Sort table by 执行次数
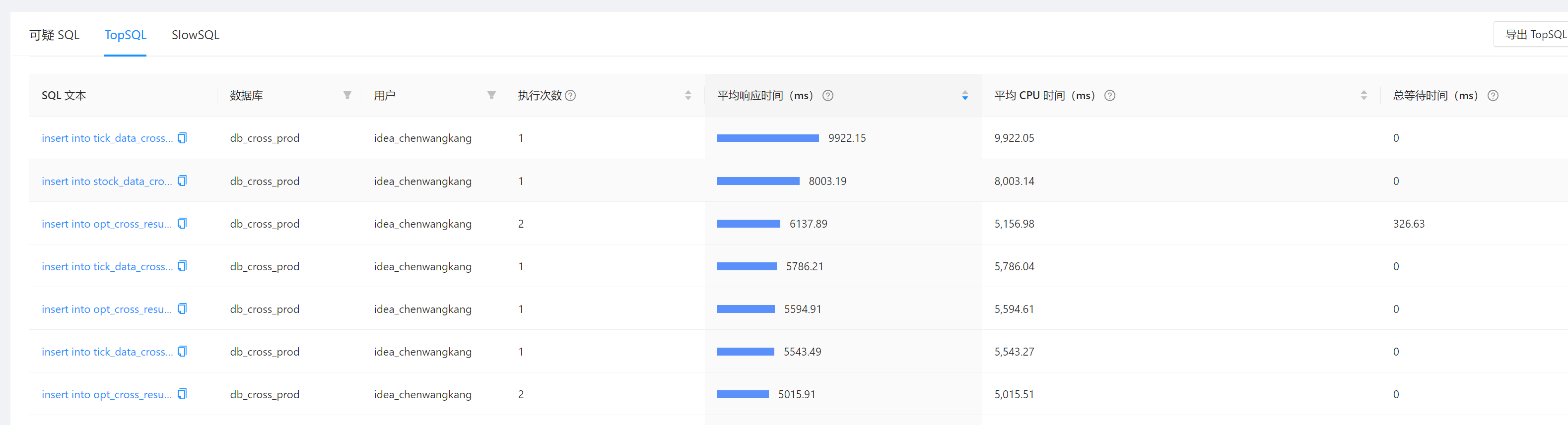Viewport: 1568px width, 425px height. click(688, 95)
